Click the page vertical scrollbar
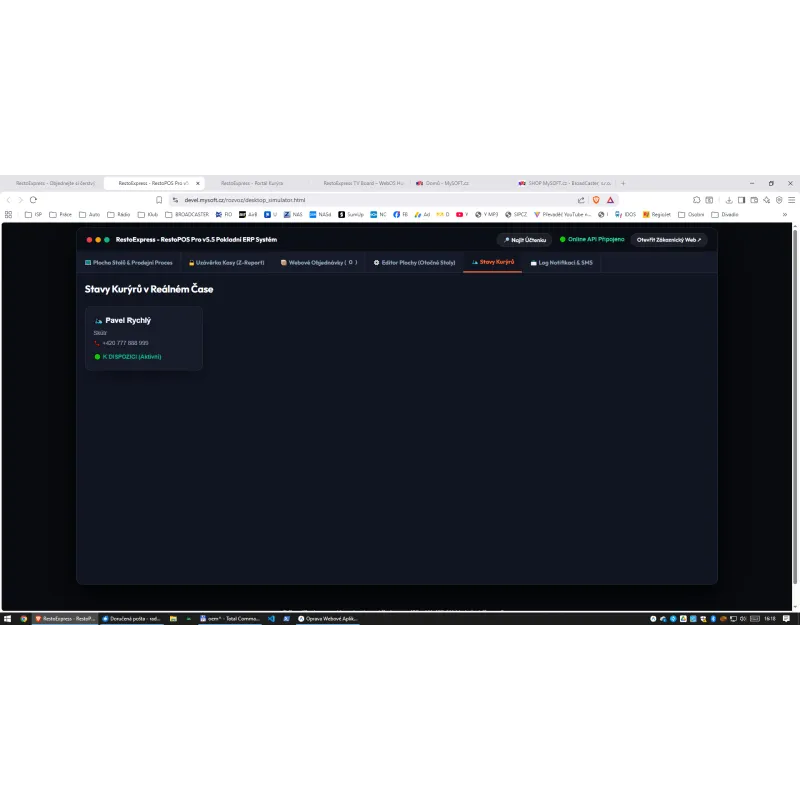The width and height of the screenshot is (800, 800). click(x=795, y=407)
